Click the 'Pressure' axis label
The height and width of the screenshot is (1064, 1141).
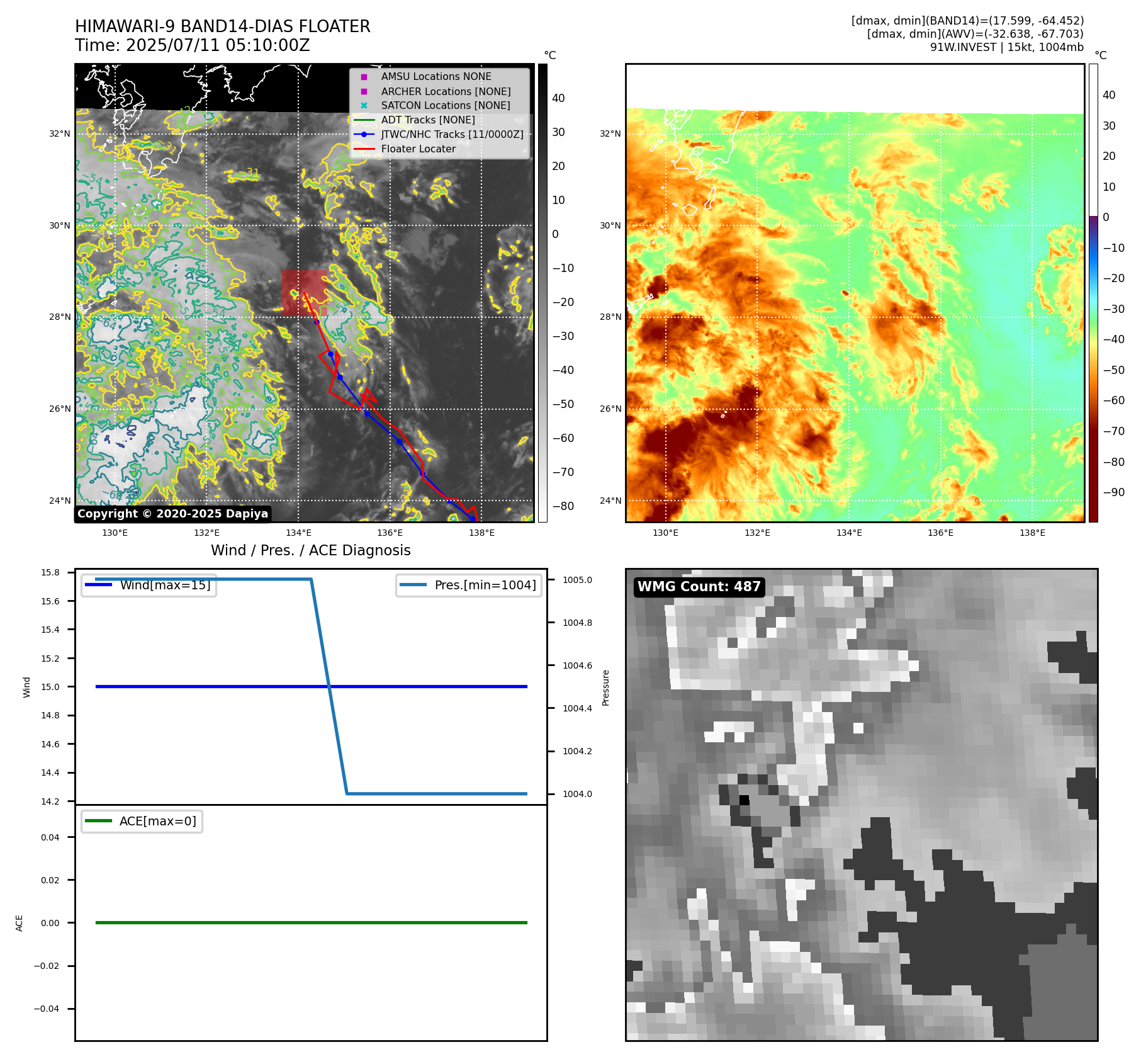pos(605,688)
